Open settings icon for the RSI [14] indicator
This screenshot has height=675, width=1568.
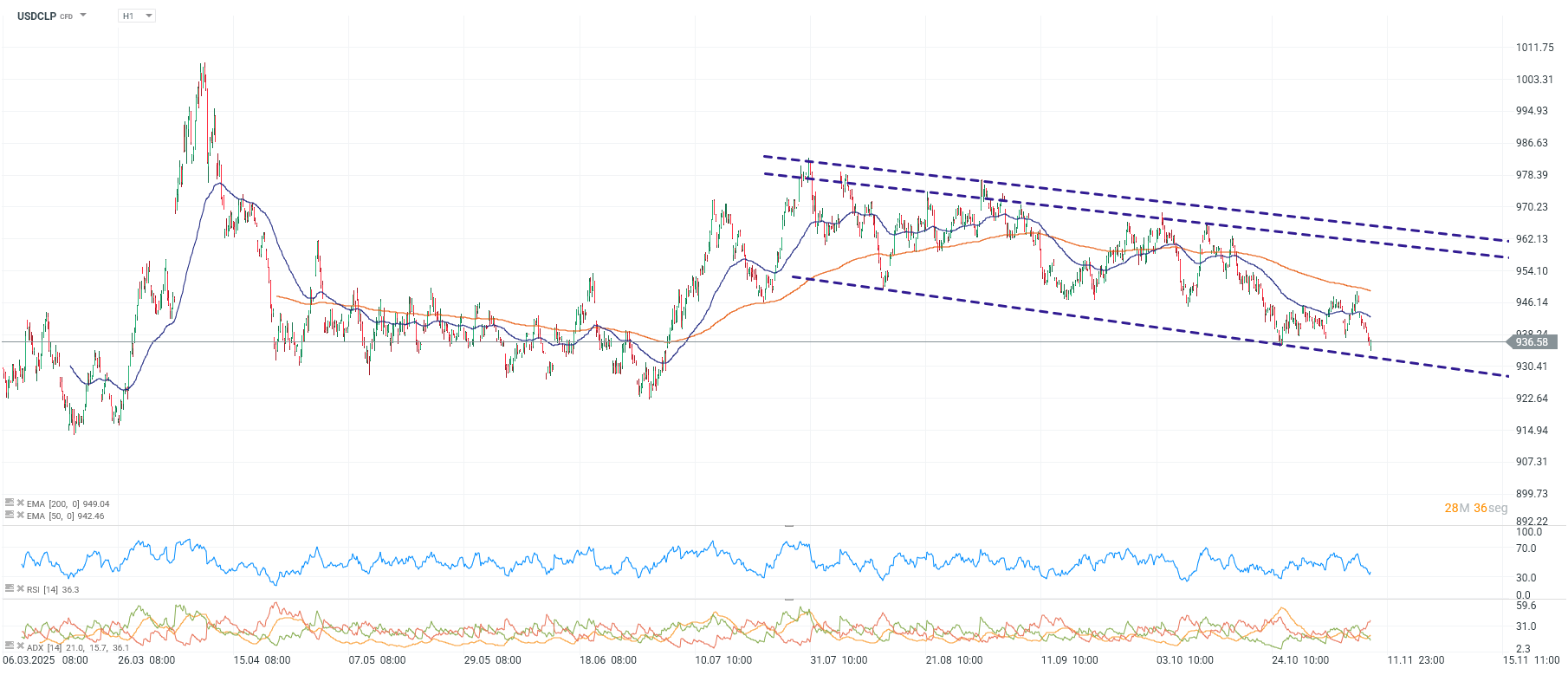pyautogui.click(x=10, y=588)
